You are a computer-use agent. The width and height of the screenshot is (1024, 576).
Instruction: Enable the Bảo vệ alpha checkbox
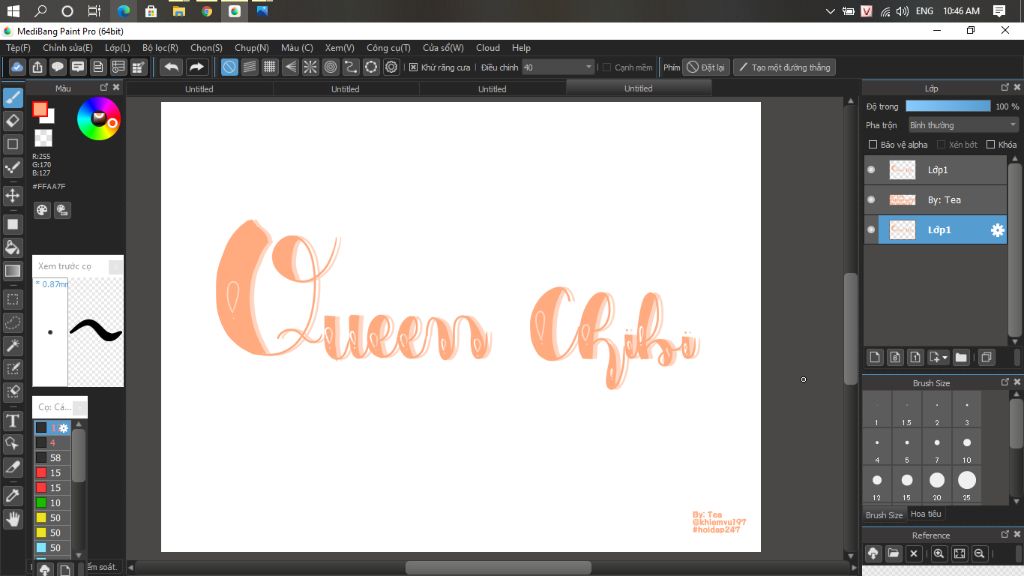(x=872, y=144)
